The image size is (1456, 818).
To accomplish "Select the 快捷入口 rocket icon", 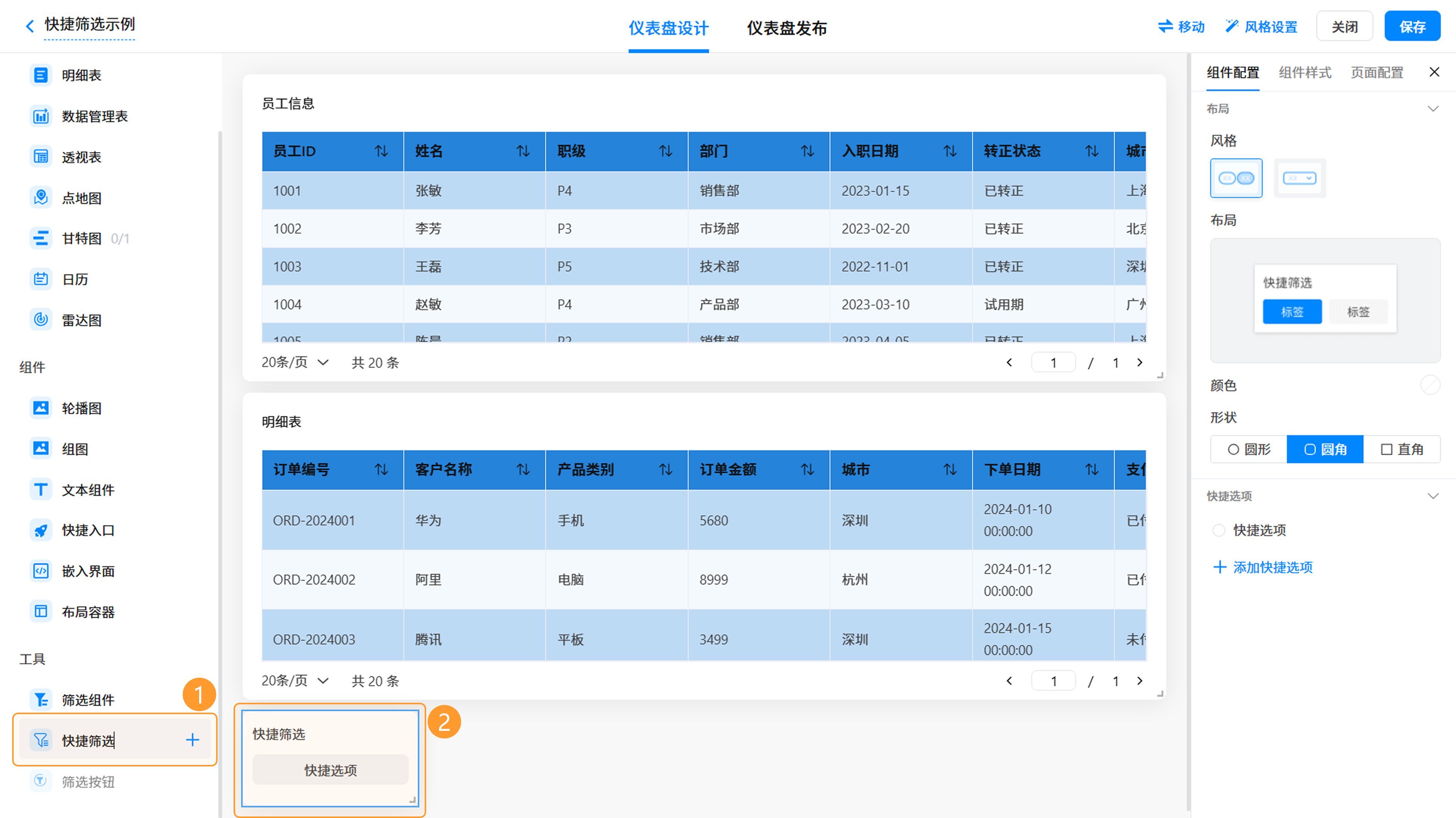I will 41,530.
